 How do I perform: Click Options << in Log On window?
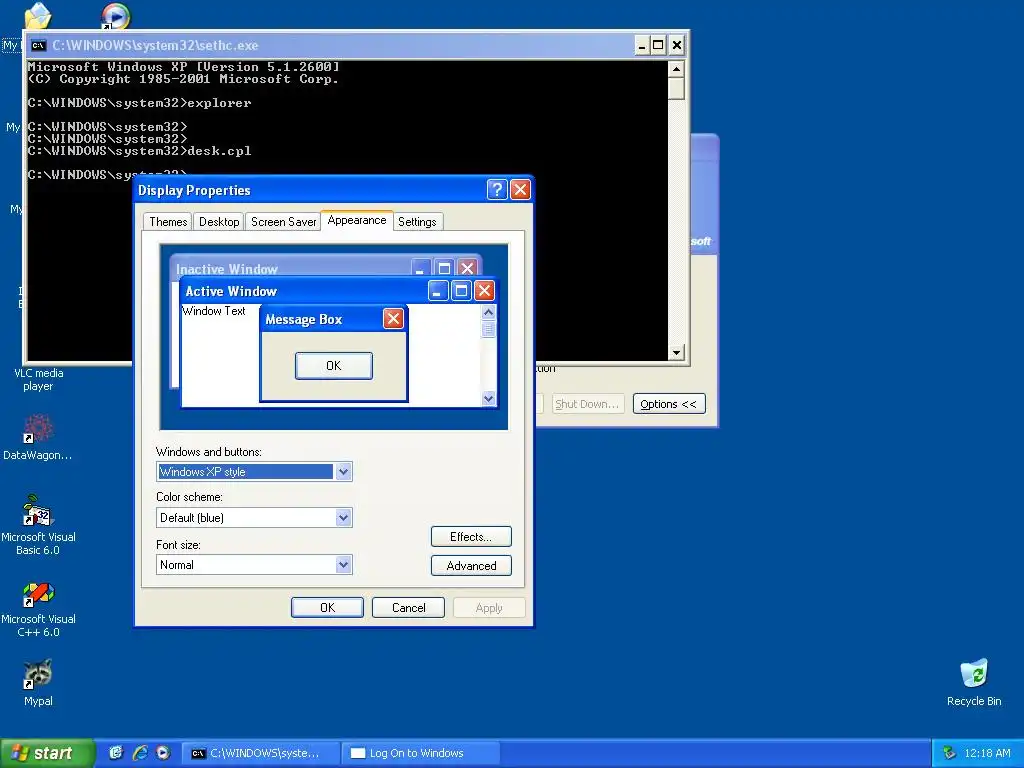pos(669,404)
